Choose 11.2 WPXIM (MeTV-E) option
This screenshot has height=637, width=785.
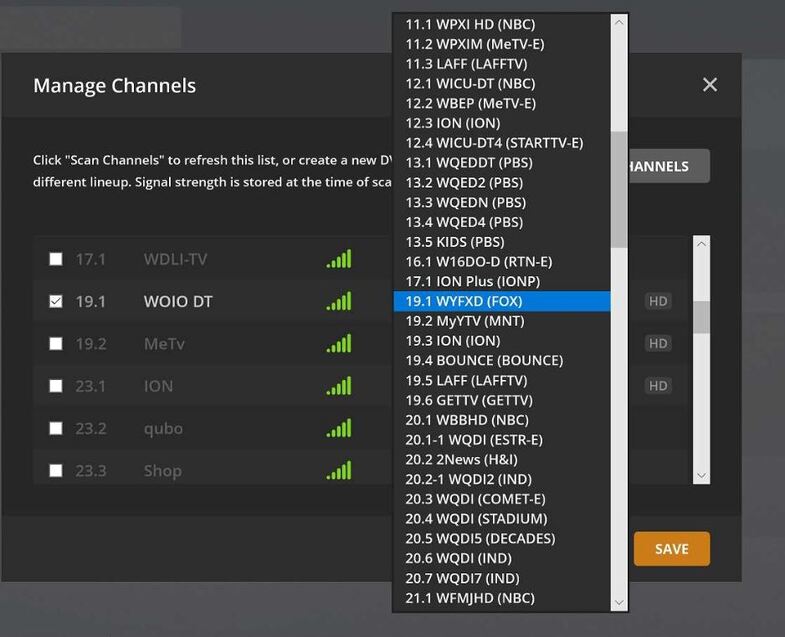502,44
